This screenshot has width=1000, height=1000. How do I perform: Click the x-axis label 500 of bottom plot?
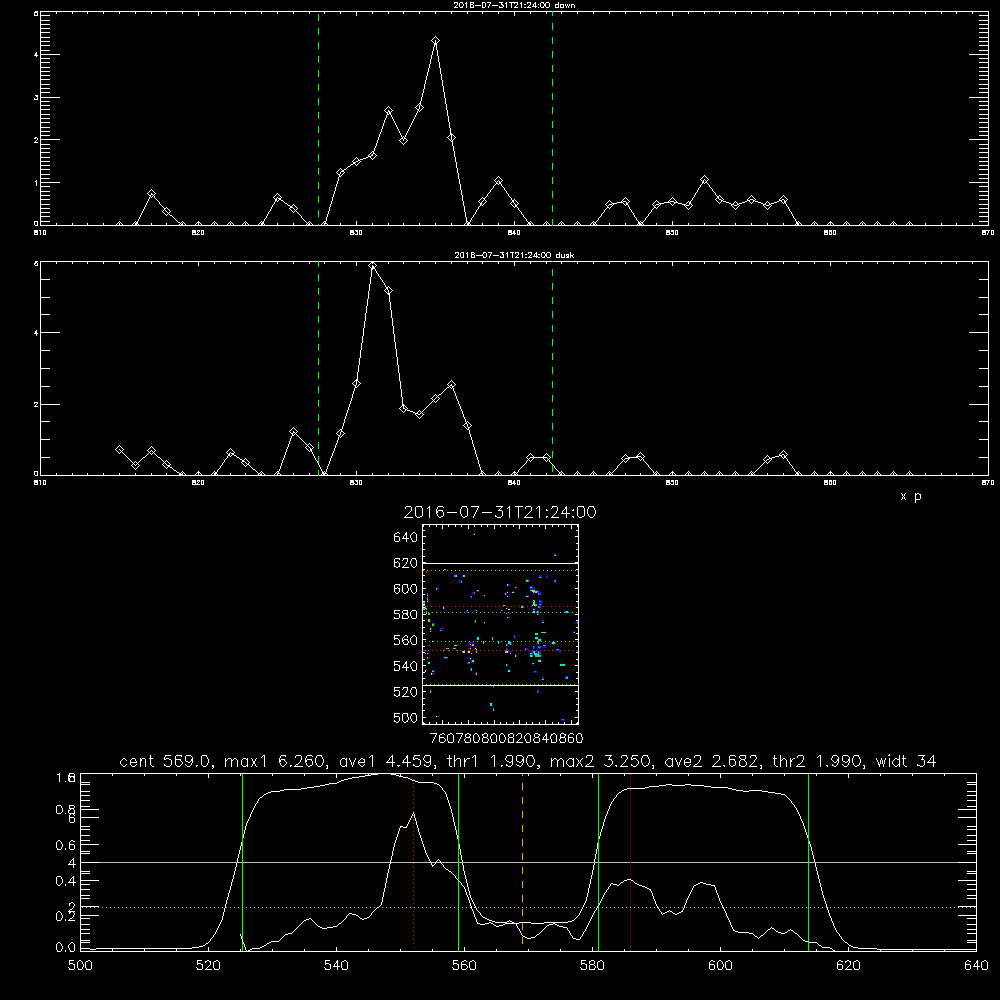pos(80,966)
